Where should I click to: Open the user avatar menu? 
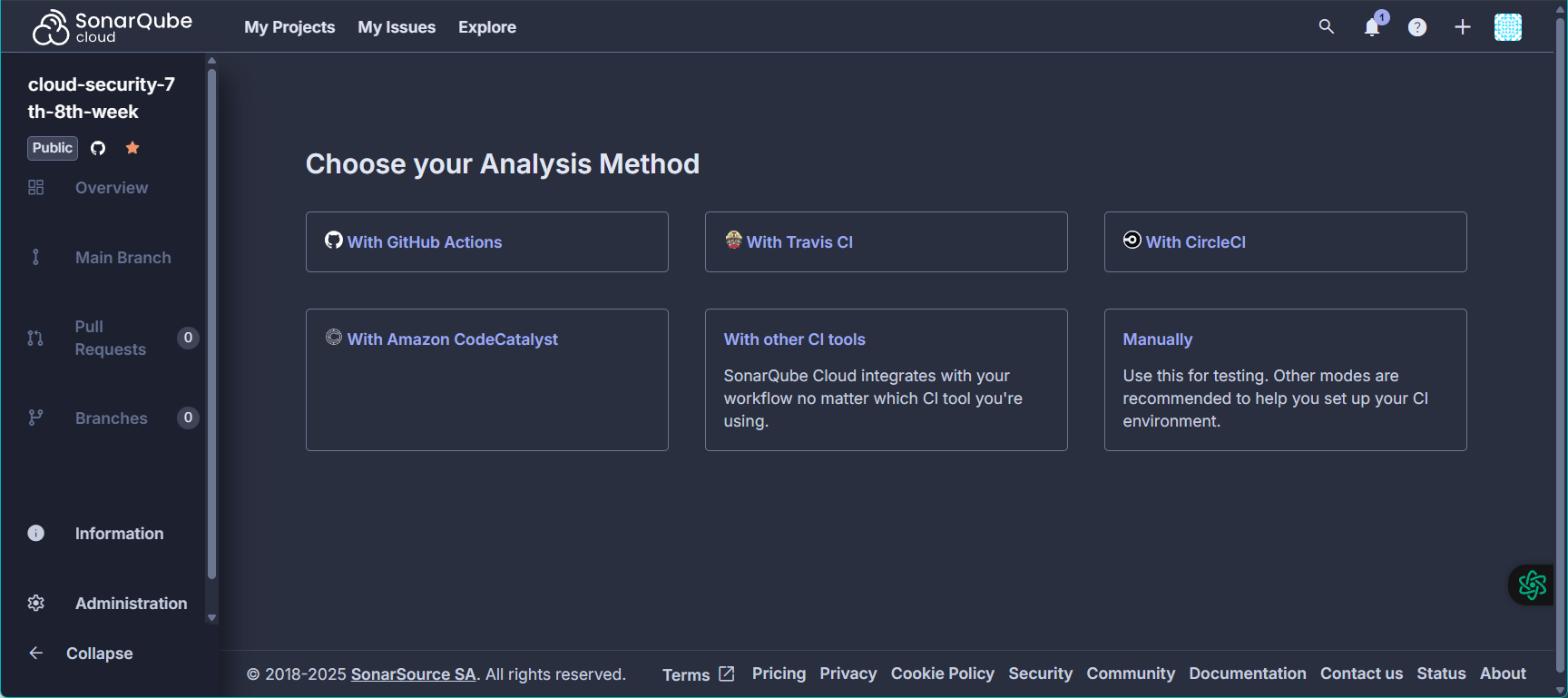click(1508, 27)
